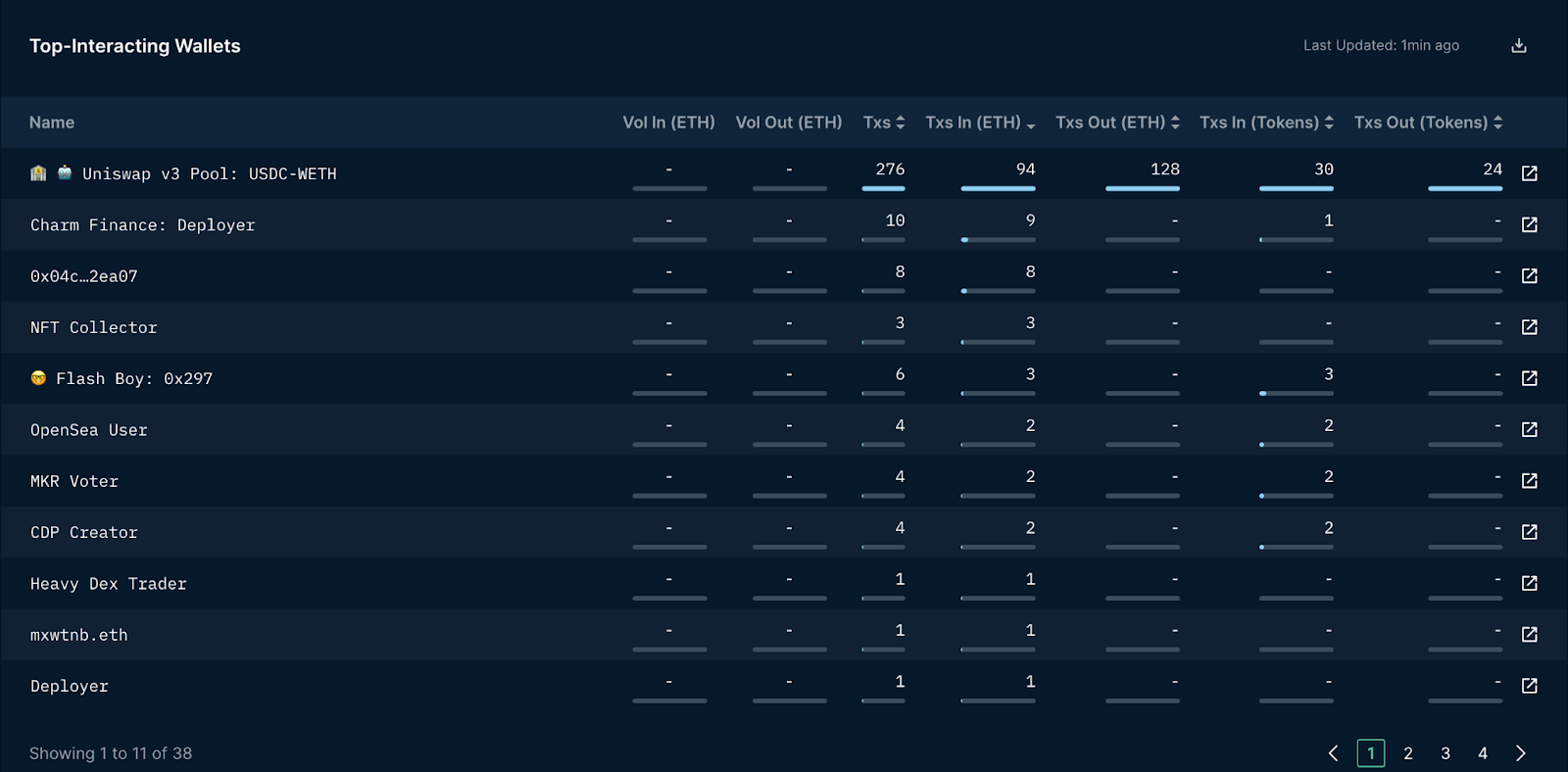Click Txs value 276 for Uniswap row
The width and height of the screenshot is (1568, 772).
point(890,169)
